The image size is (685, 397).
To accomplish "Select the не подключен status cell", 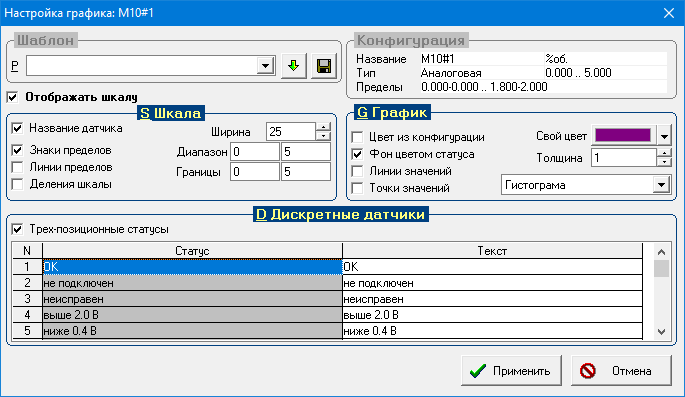I will 192,283.
